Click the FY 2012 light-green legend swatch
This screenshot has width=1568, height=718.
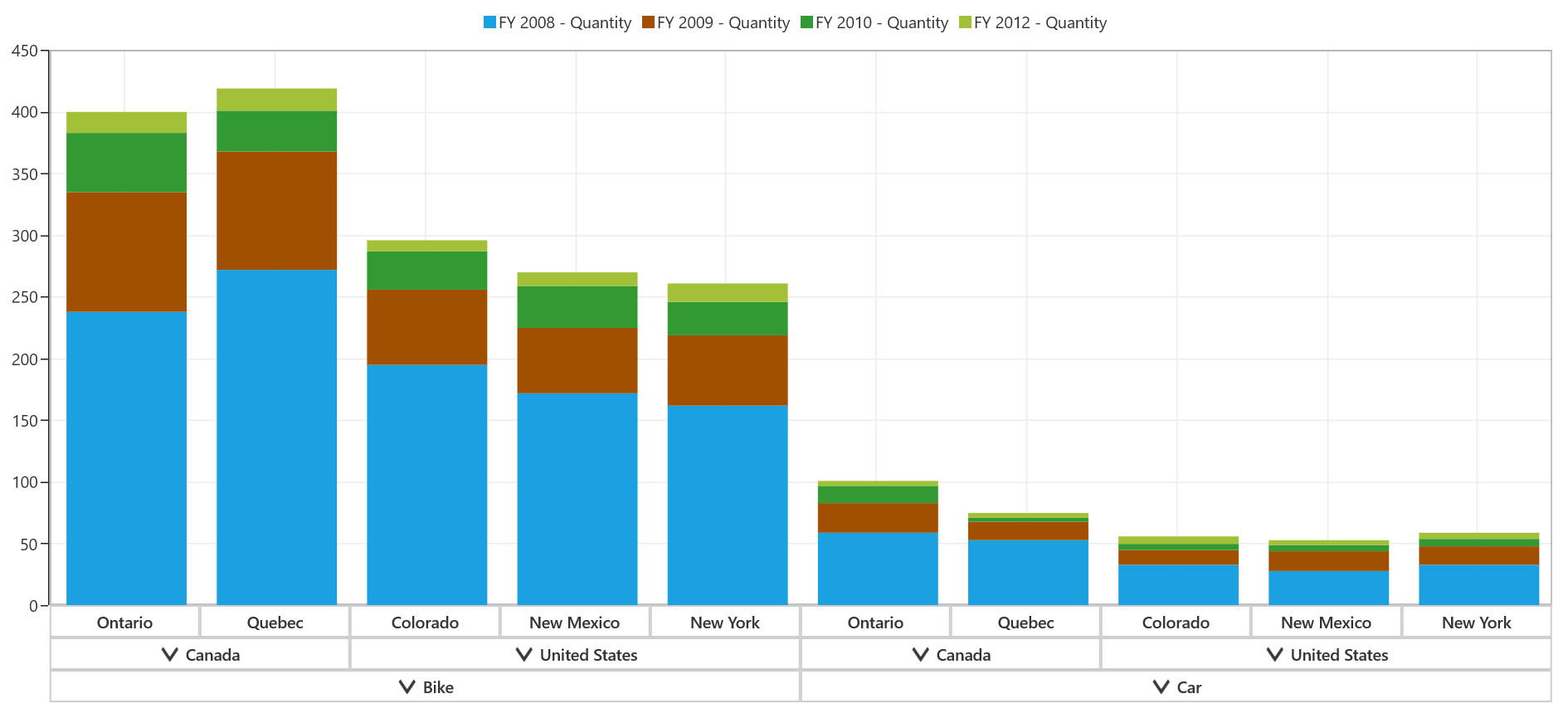click(x=965, y=22)
